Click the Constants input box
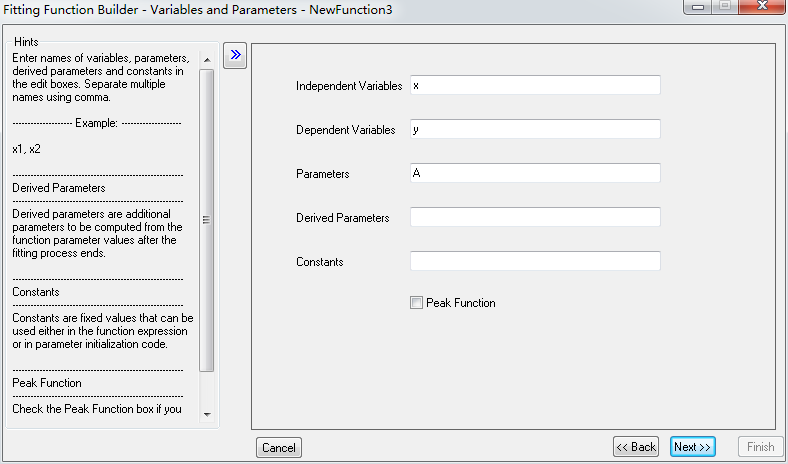The image size is (788, 464). (x=535, y=261)
